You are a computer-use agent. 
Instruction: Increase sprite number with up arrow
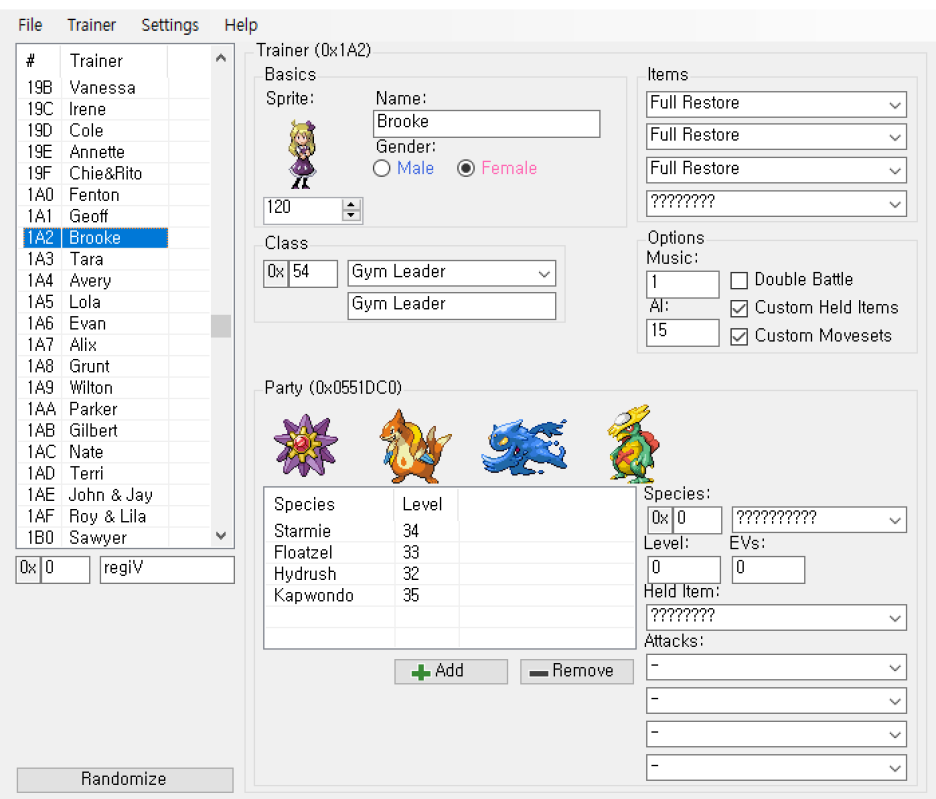click(x=352, y=205)
